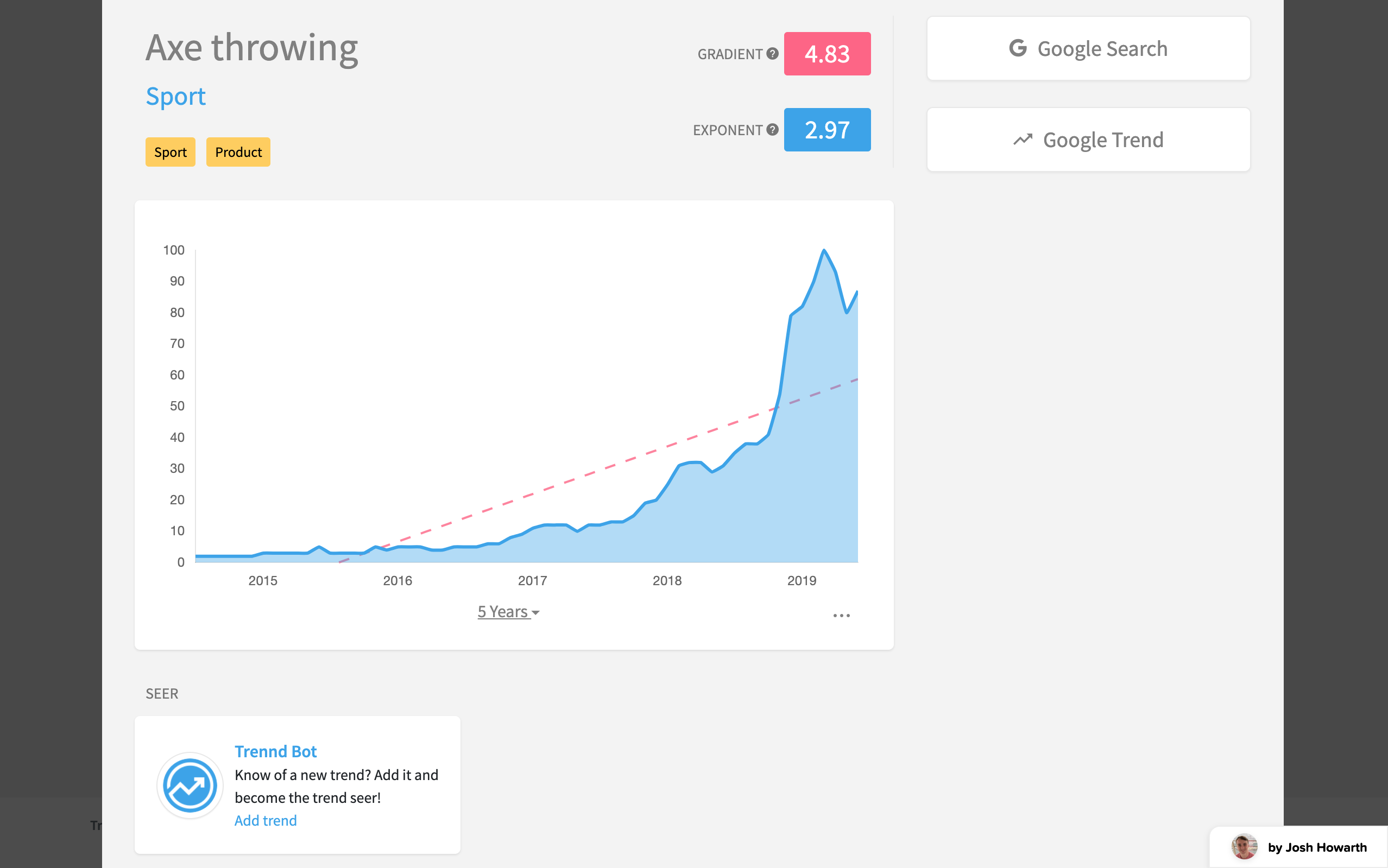Click the Add trend link
This screenshot has height=868, width=1388.
[266, 820]
